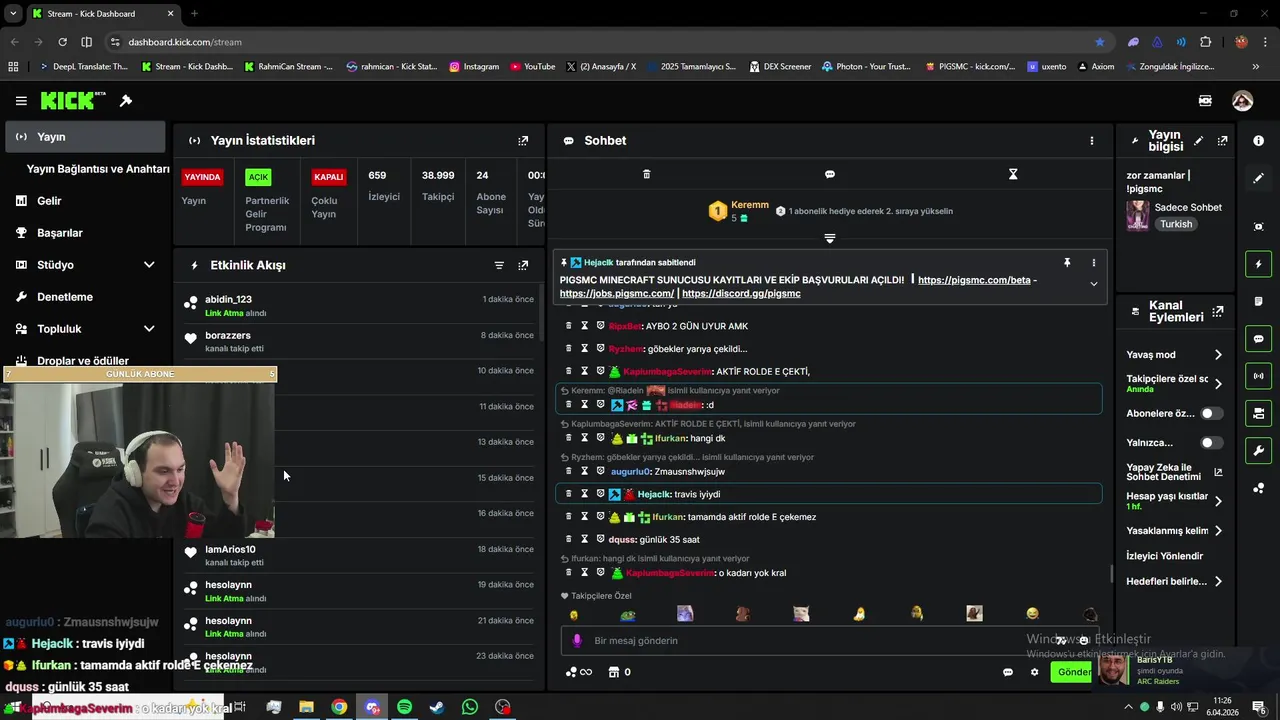
Task: Click the pencil icon in right rail
Action: (x=1258, y=178)
